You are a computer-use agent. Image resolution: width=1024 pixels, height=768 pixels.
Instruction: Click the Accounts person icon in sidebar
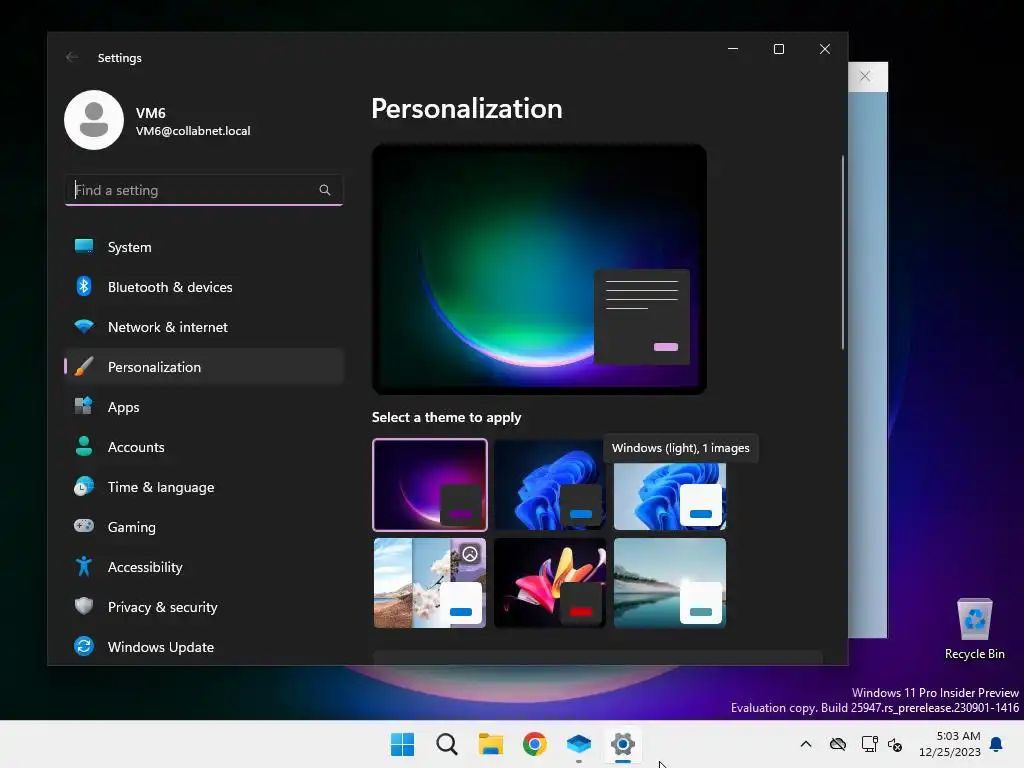pyautogui.click(x=84, y=446)
